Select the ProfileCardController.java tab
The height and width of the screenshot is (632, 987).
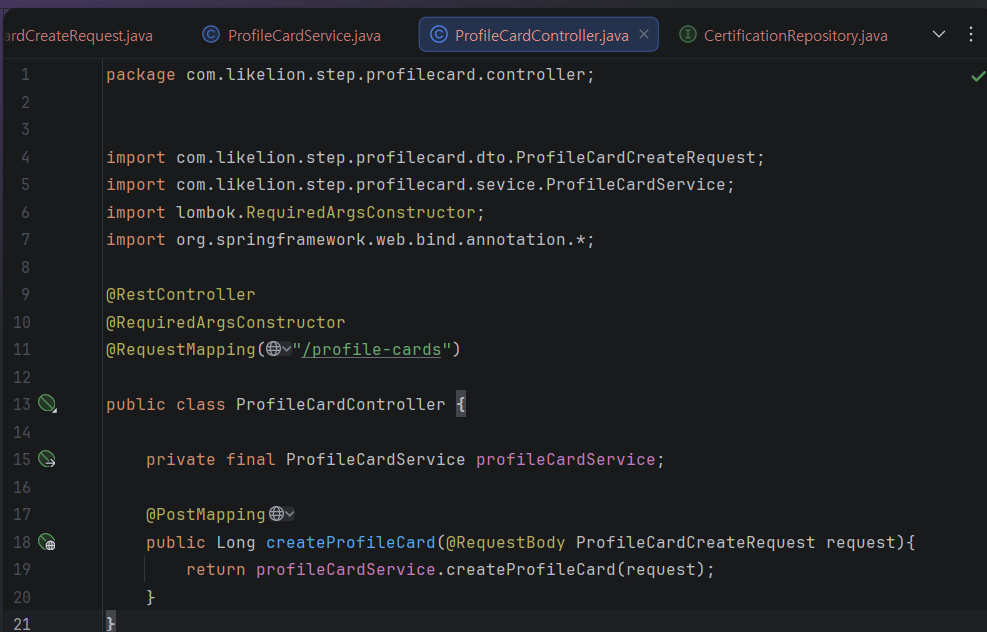tap(539, 35)
